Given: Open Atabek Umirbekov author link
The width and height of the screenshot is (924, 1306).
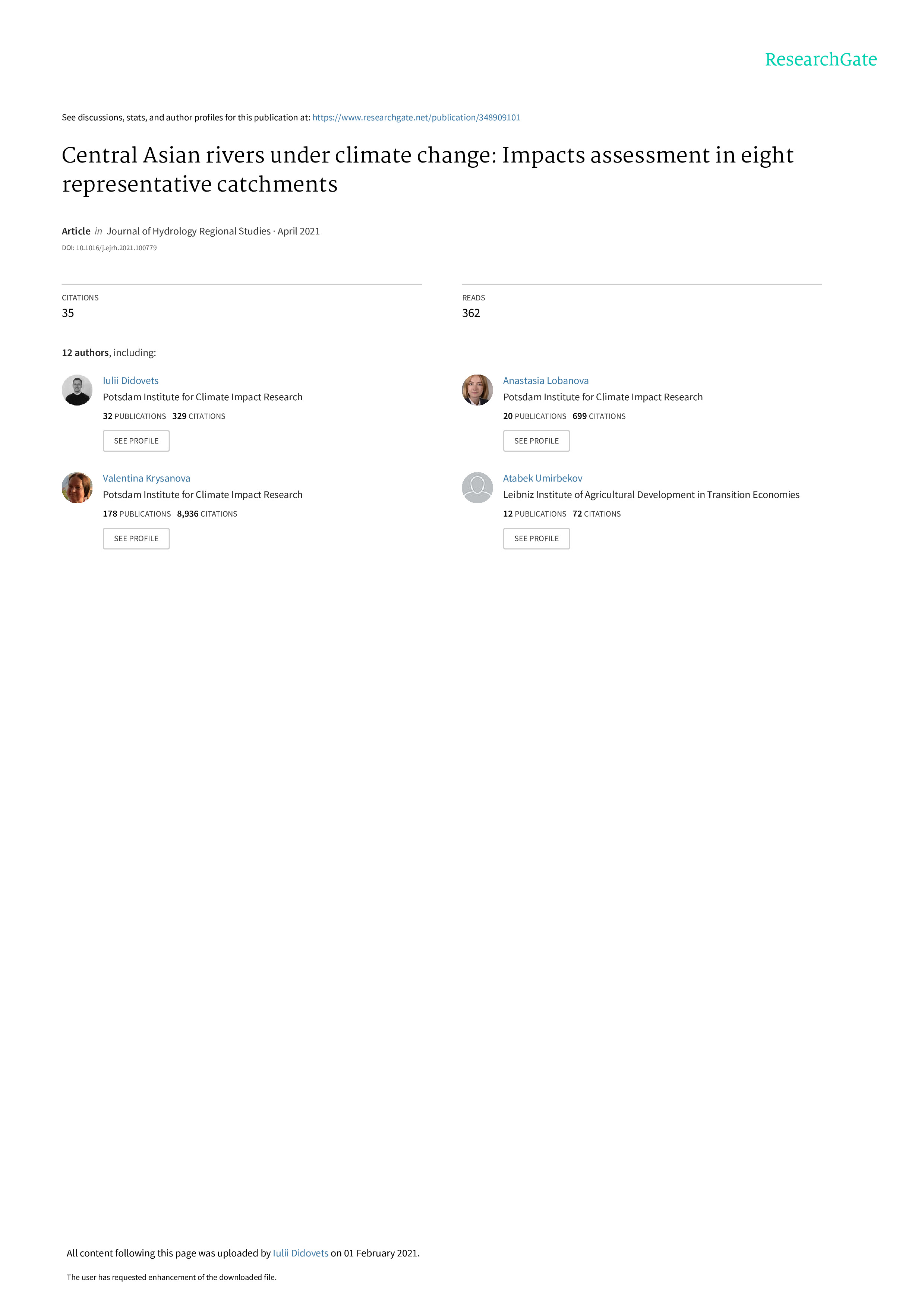Looking at the screenshot, I should tap(542, 478).
